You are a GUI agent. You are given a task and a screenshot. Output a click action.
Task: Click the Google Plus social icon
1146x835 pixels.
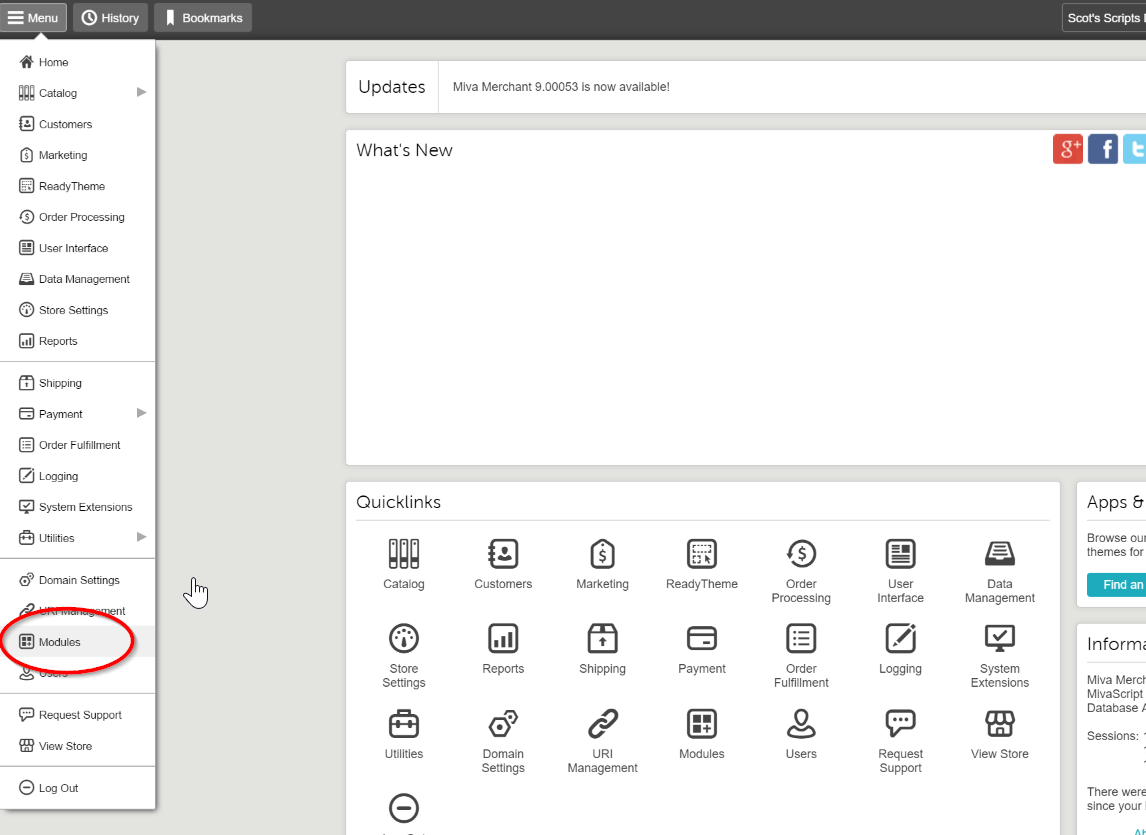1068,149
